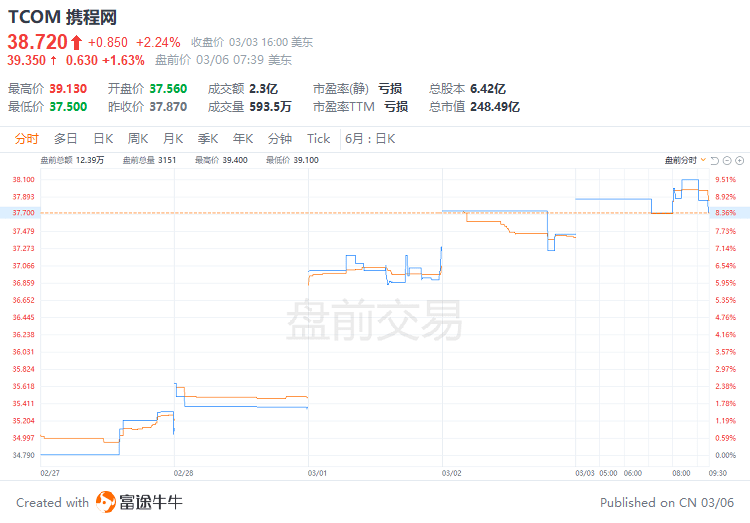Click the 9.51% top percentage label

pyautogui.click(x=726, y=179)
